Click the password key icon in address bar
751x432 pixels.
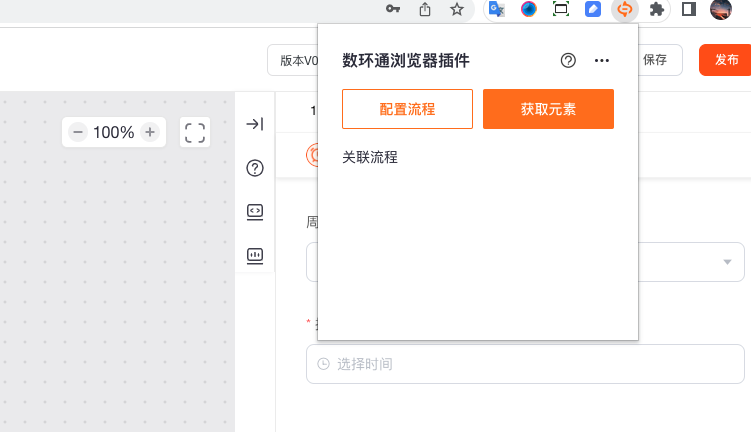click(x=393, y=9)
